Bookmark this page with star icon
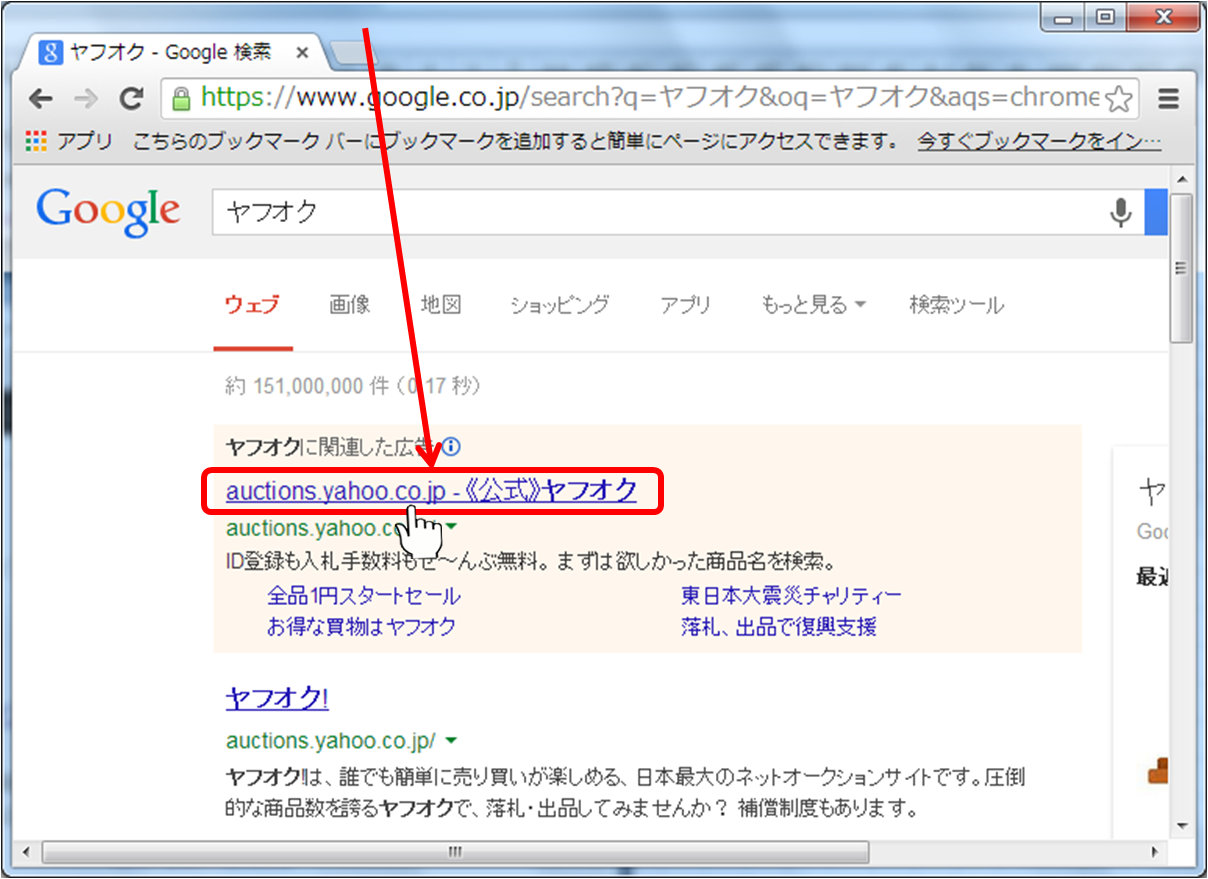This screenshot has height=879, width=1208. coord(1120,99)
